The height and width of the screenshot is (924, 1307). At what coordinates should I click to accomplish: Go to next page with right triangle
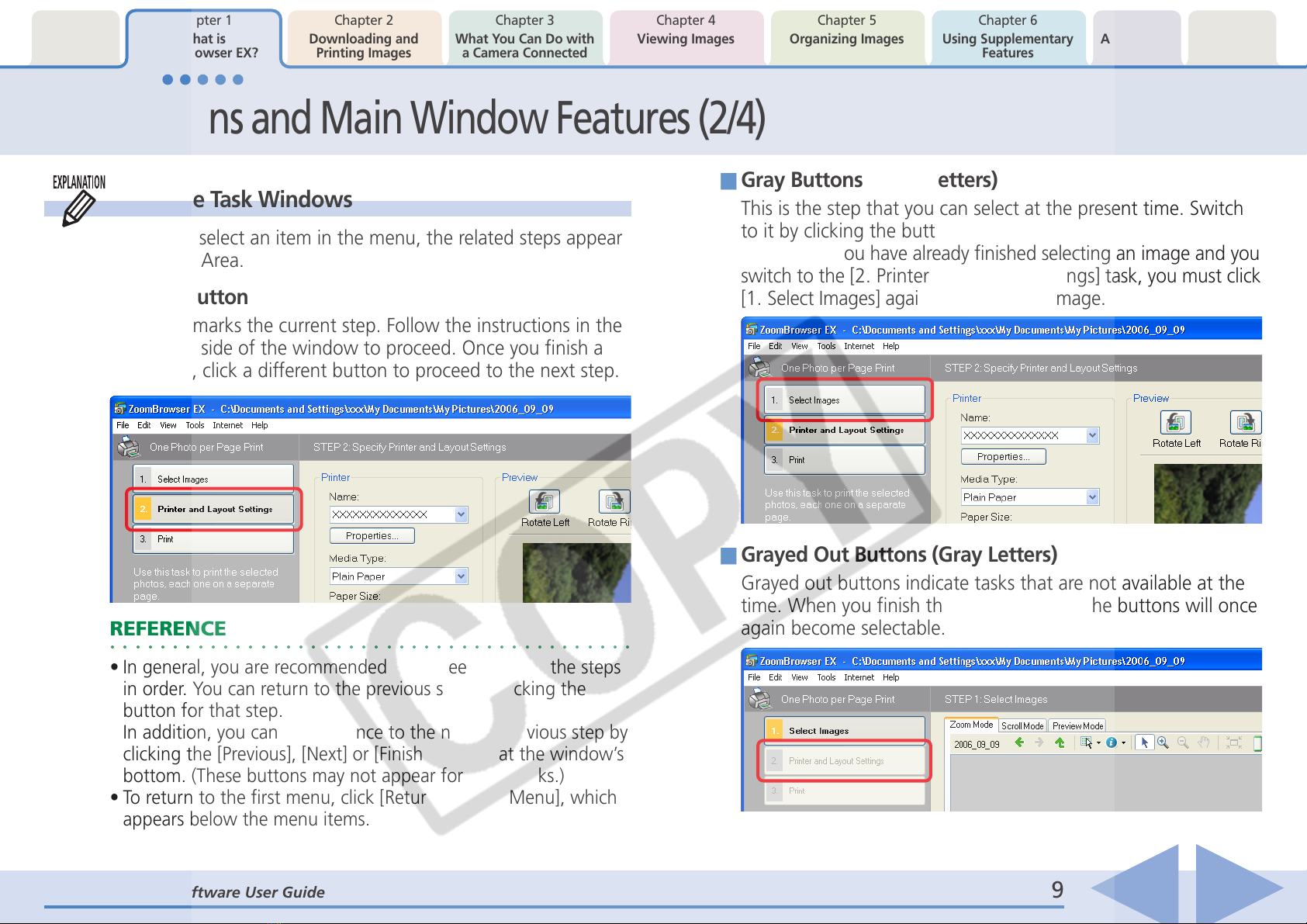(x=1236, y=886)
